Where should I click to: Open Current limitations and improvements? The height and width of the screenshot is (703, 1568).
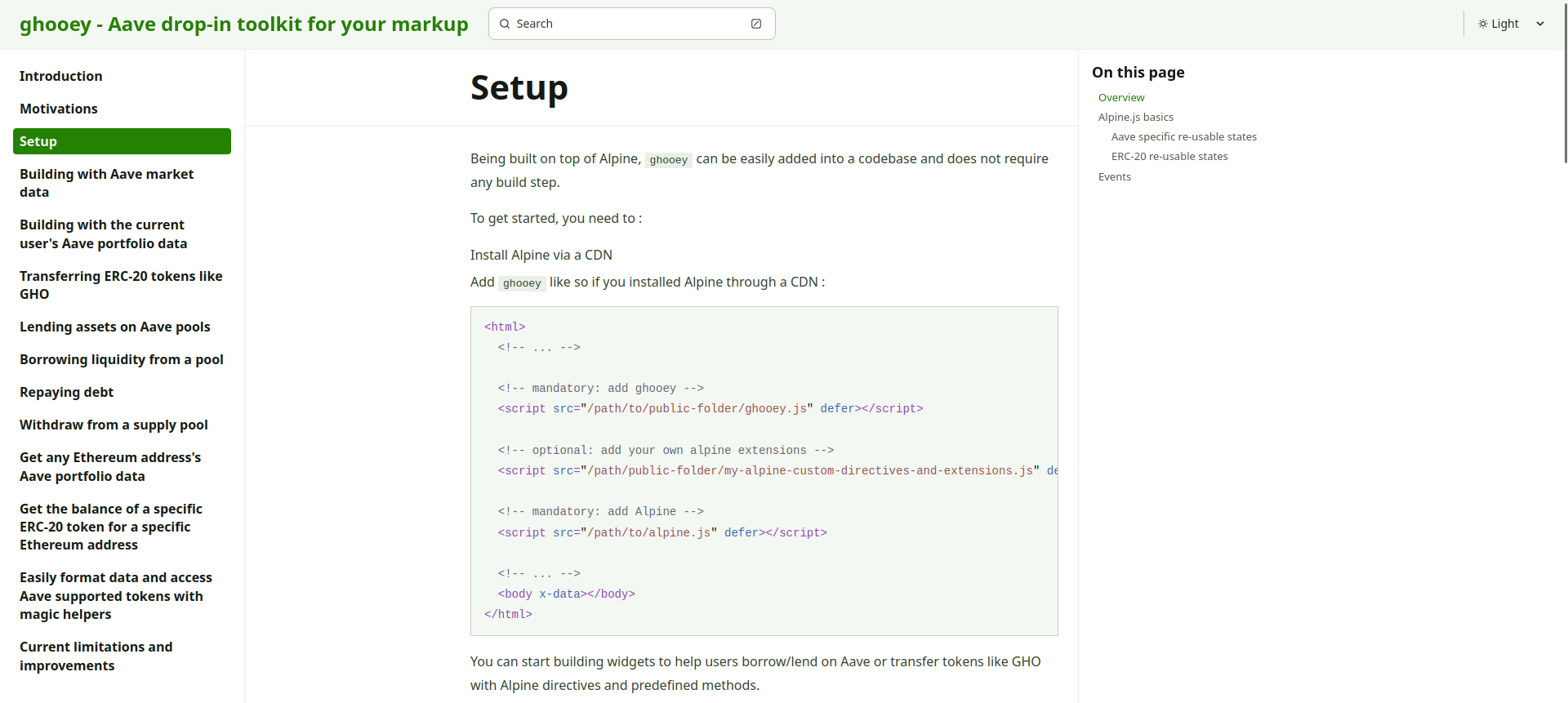click(x=122, y=656)
